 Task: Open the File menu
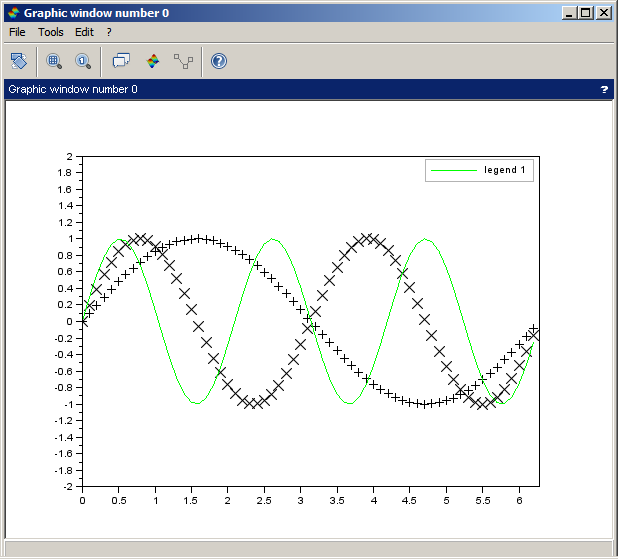click(x=17, y=32)
